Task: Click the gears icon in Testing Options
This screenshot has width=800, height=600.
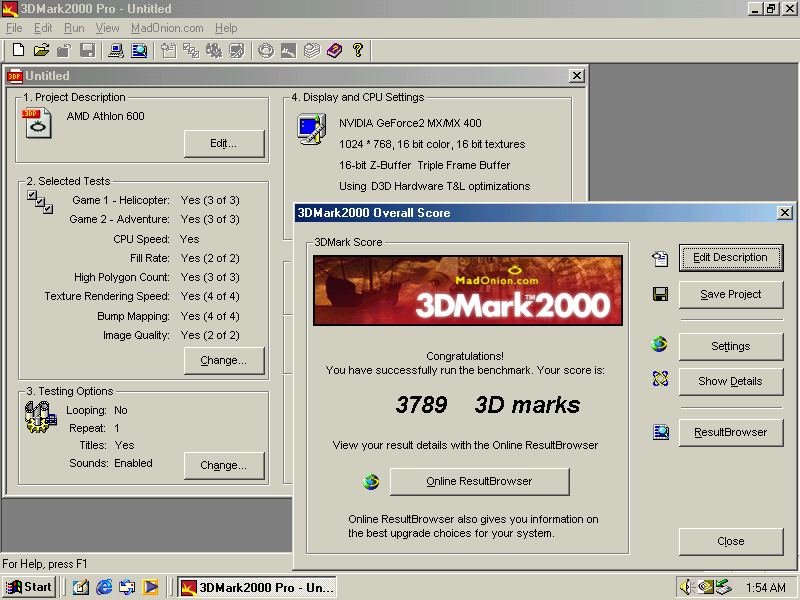Action: [x=40, y=417]
